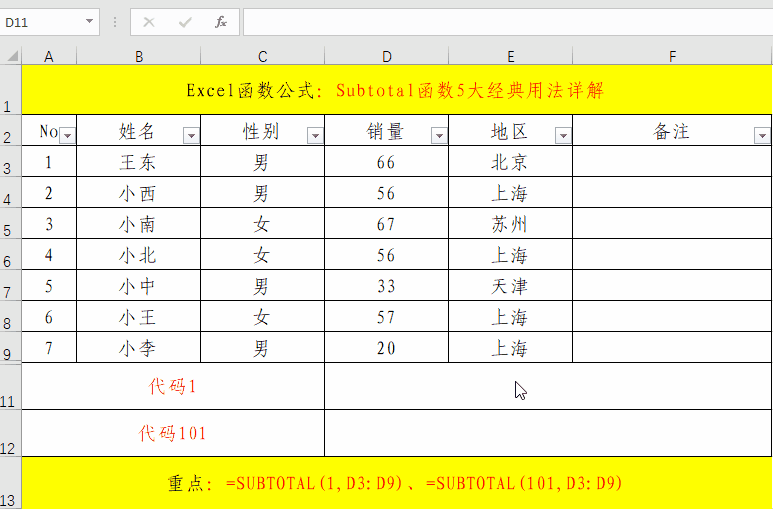Select row 3 header
Viewport: 773px width, 509px height.
pos(10,161)
